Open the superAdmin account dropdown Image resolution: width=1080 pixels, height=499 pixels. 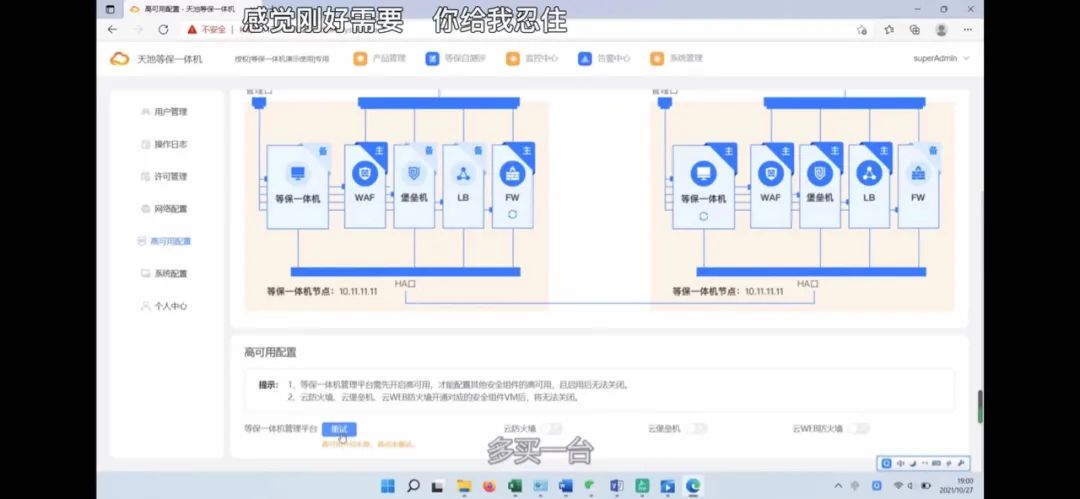[941, 58]
